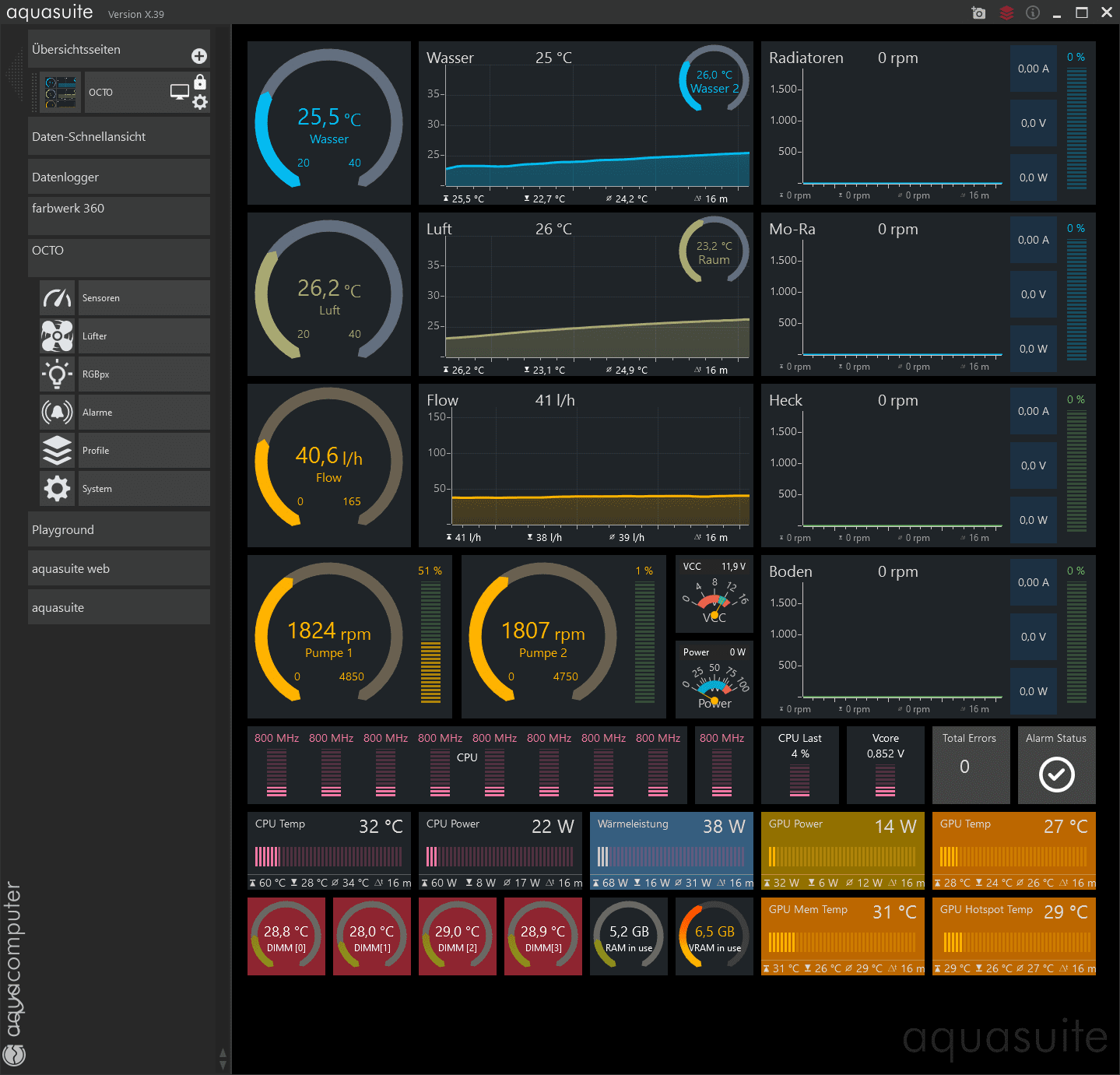Expand the Daten-Schnellansicht section
This screenshot has width=1120, height=1075.
pos(119,136)
